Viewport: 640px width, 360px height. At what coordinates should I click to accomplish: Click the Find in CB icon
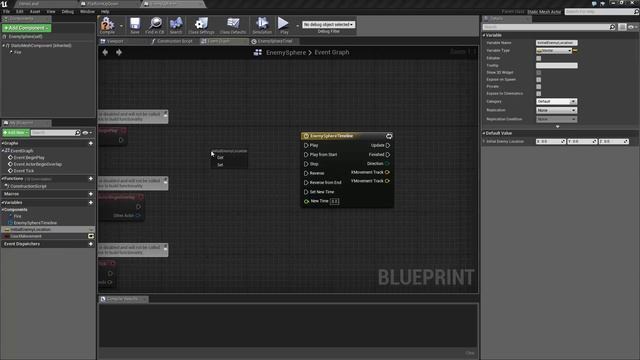[x=155, y=25]
